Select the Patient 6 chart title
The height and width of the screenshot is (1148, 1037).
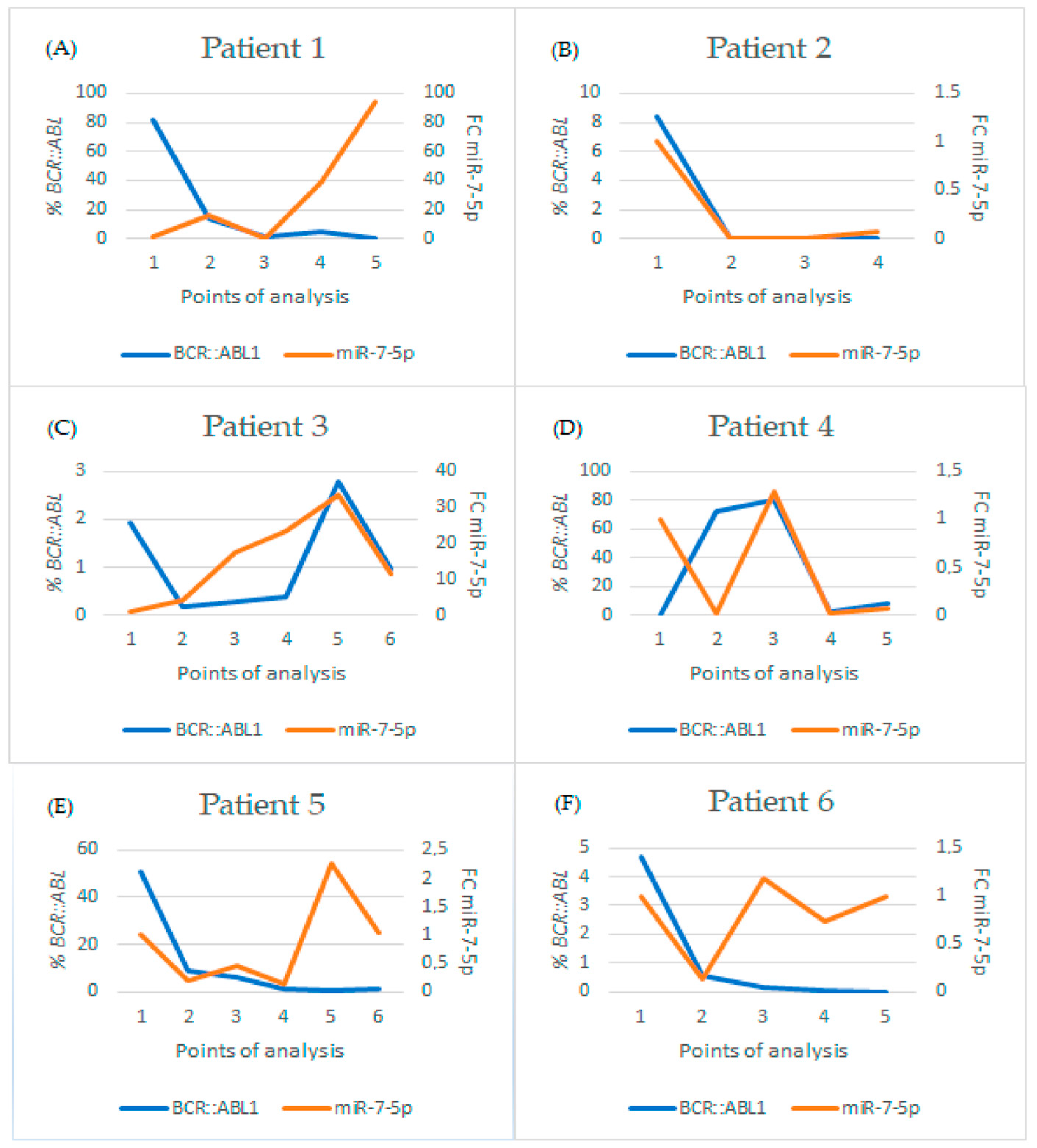(x=771, y=802)
